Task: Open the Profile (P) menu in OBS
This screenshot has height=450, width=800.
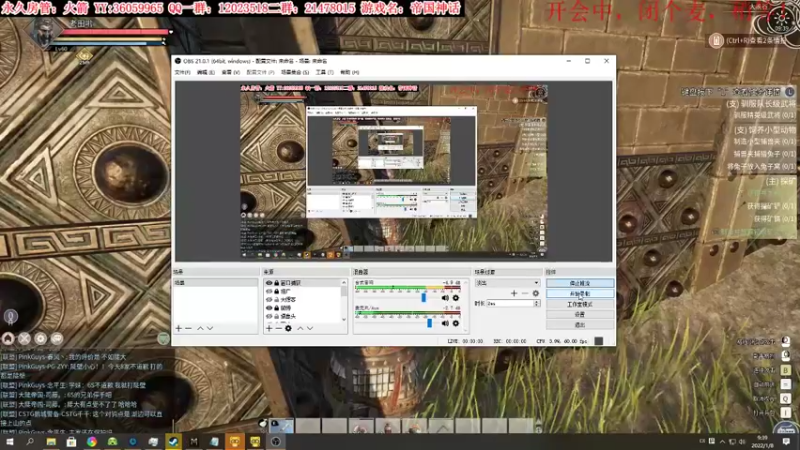Action: click(260, 72)
